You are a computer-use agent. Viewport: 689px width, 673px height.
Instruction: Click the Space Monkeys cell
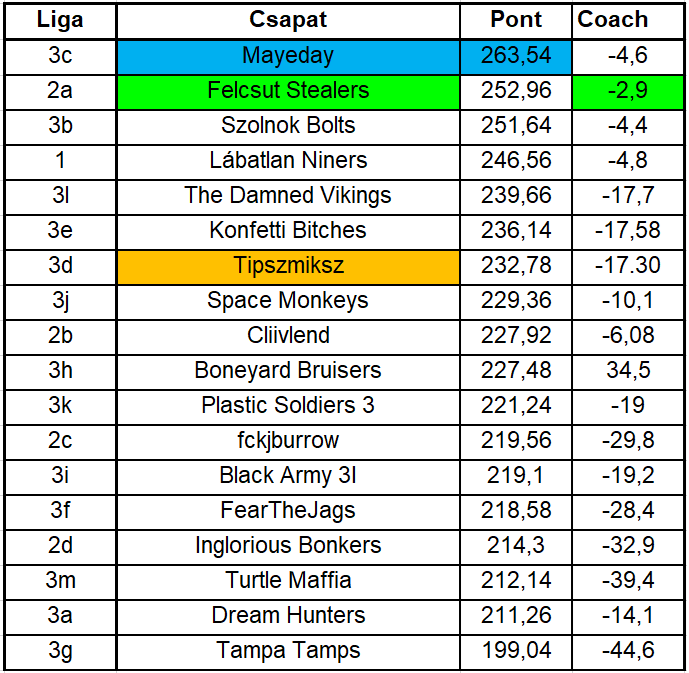(x=288, y=300)
